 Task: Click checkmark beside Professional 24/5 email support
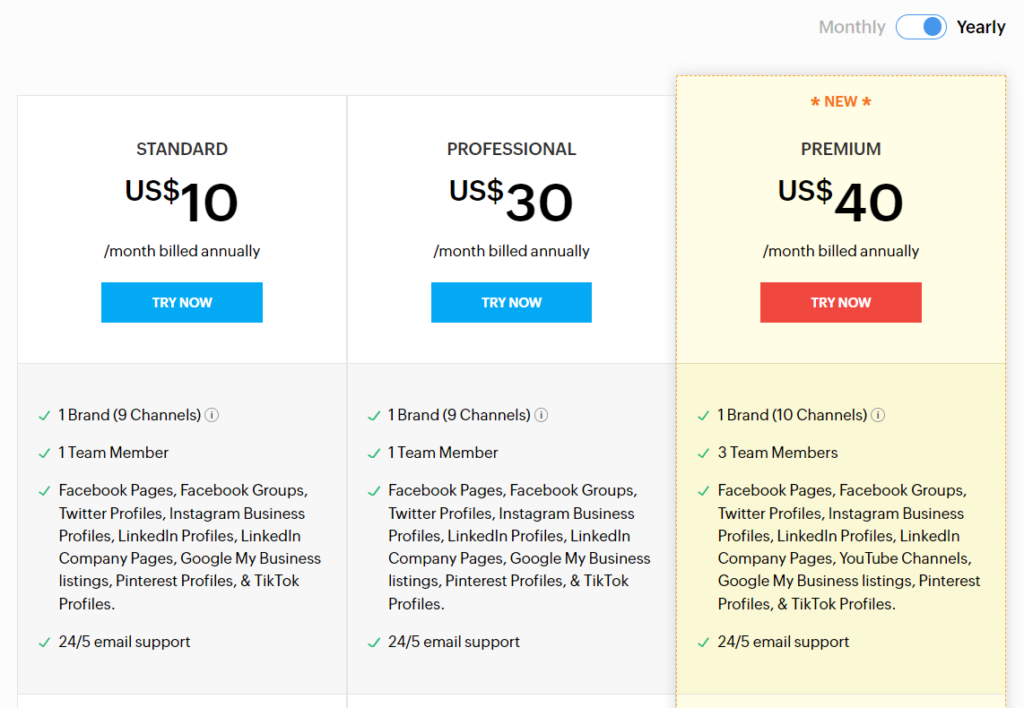click(x=374, y=643)
